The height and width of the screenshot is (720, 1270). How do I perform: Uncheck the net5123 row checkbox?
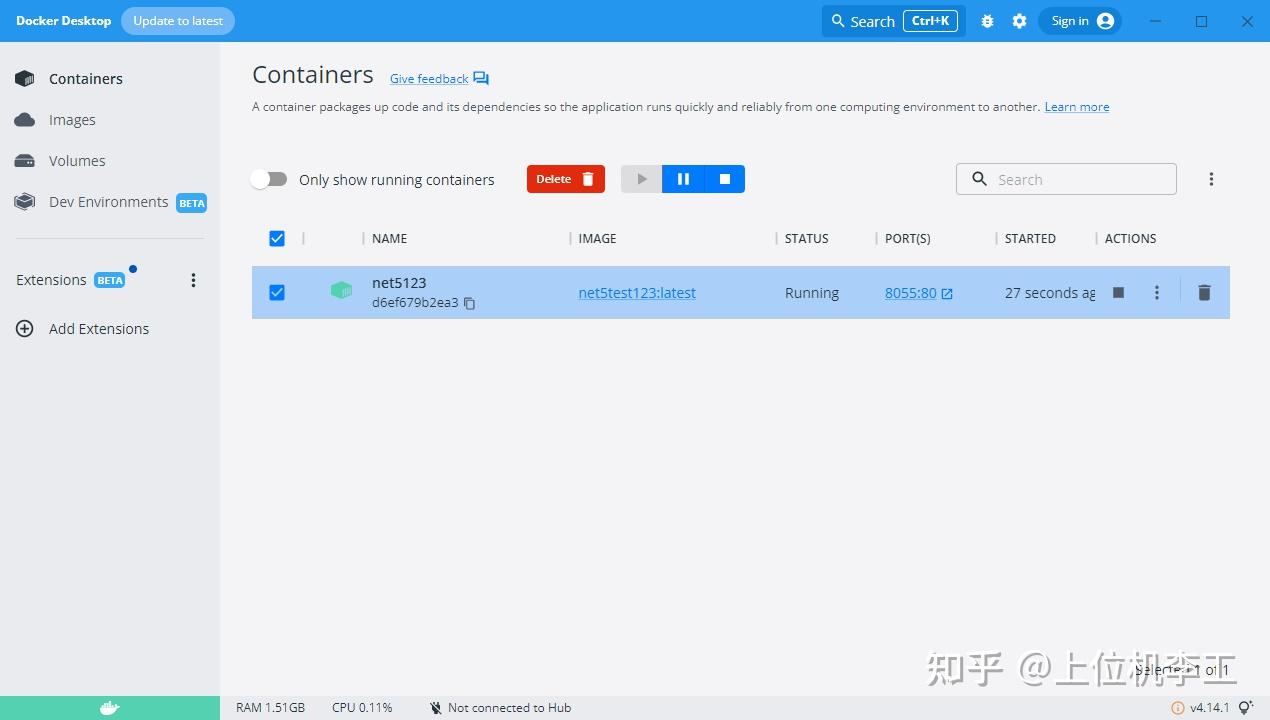[x=277, y=293]
